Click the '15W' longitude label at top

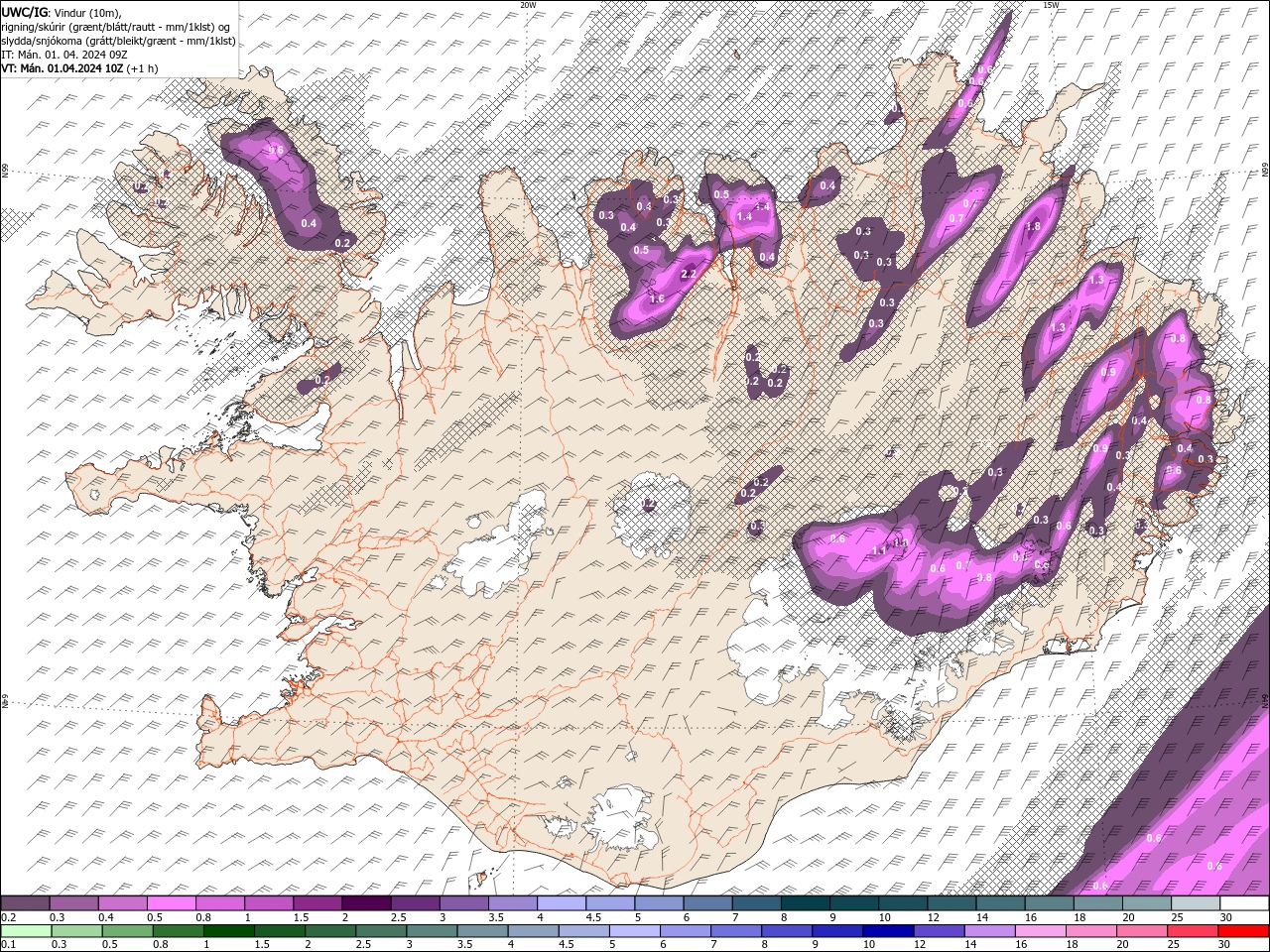(1051, 5)
